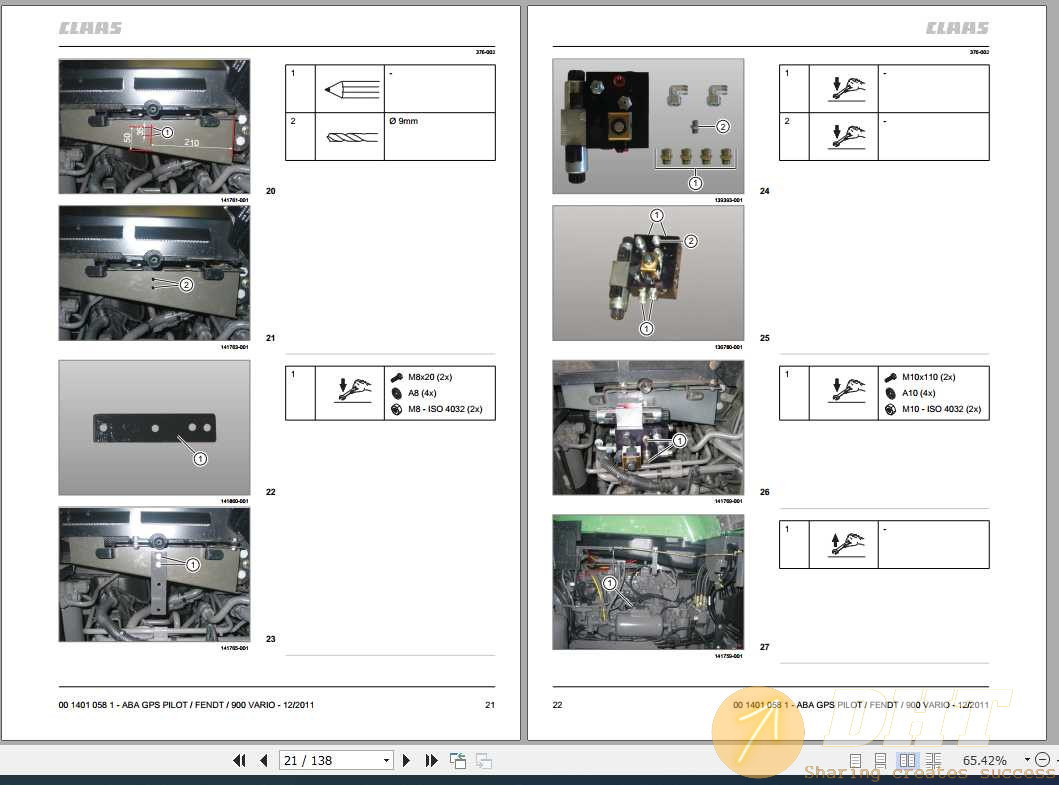Click figure 21 drilled holes photo
Image resolution: width=1059 pixels, height=785 pixels.
pos(155,274)
